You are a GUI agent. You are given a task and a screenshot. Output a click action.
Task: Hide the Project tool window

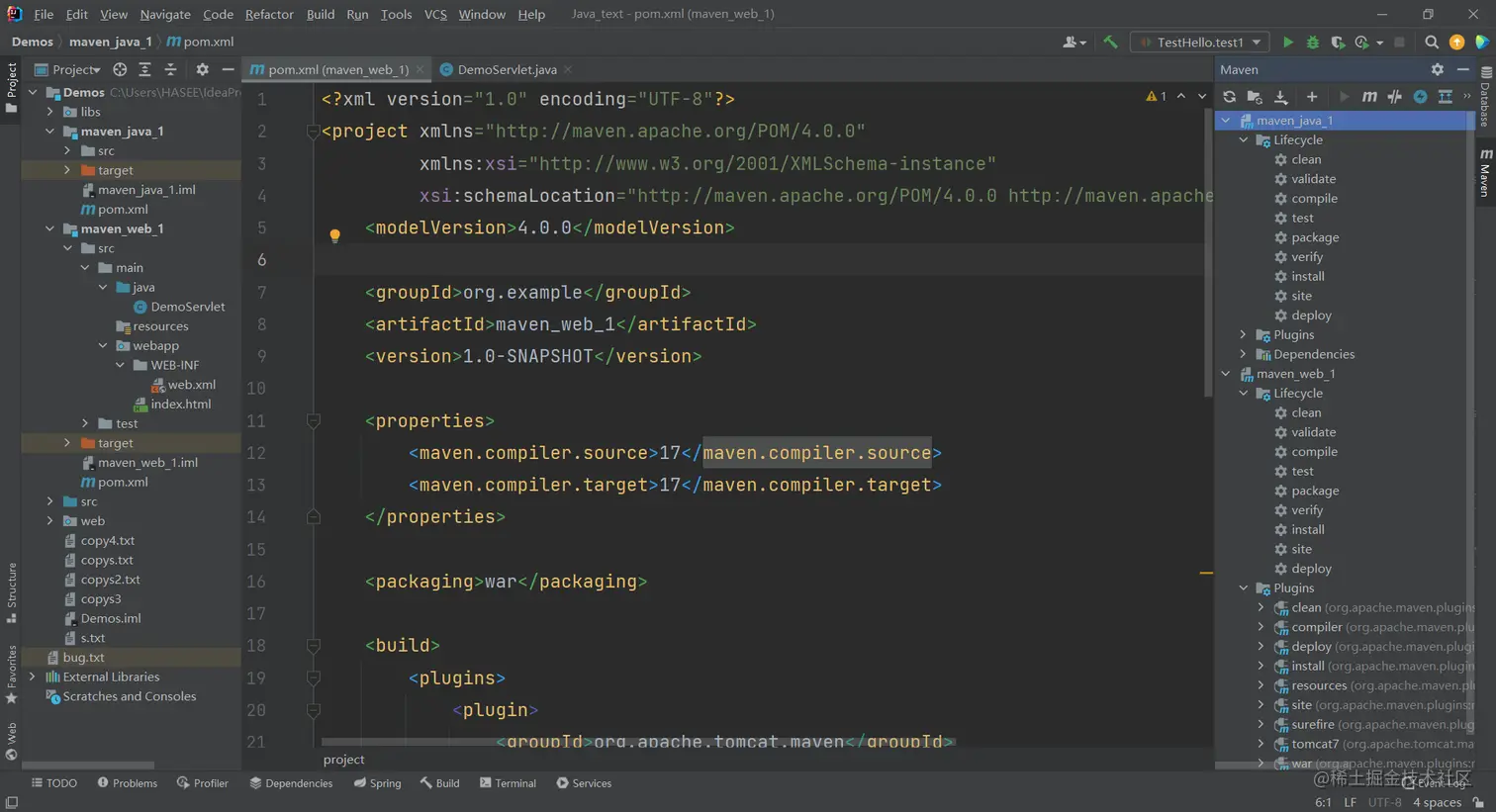coord(228,70)
